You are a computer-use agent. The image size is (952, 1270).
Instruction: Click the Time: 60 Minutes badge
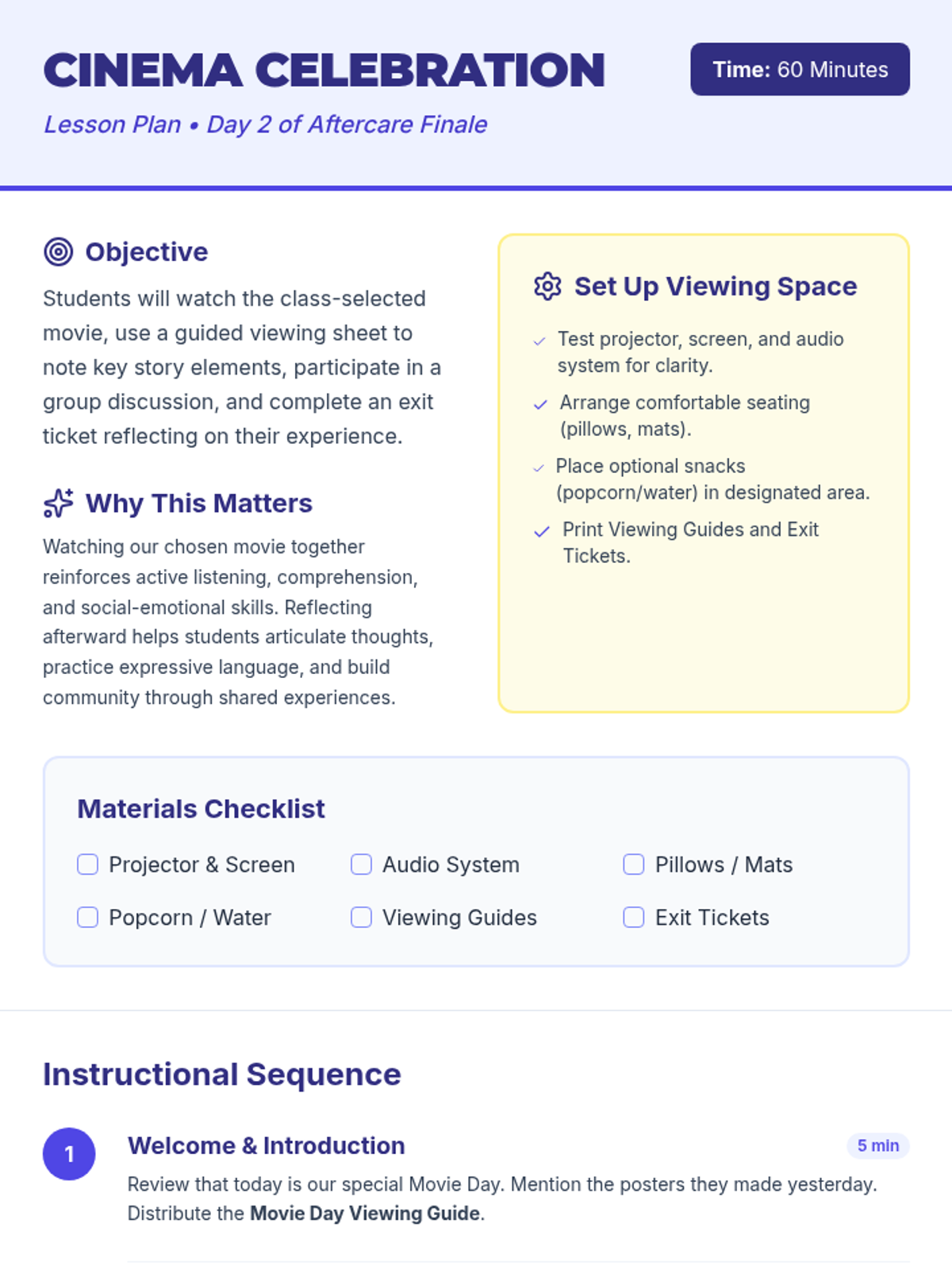[x=800, y=69]
